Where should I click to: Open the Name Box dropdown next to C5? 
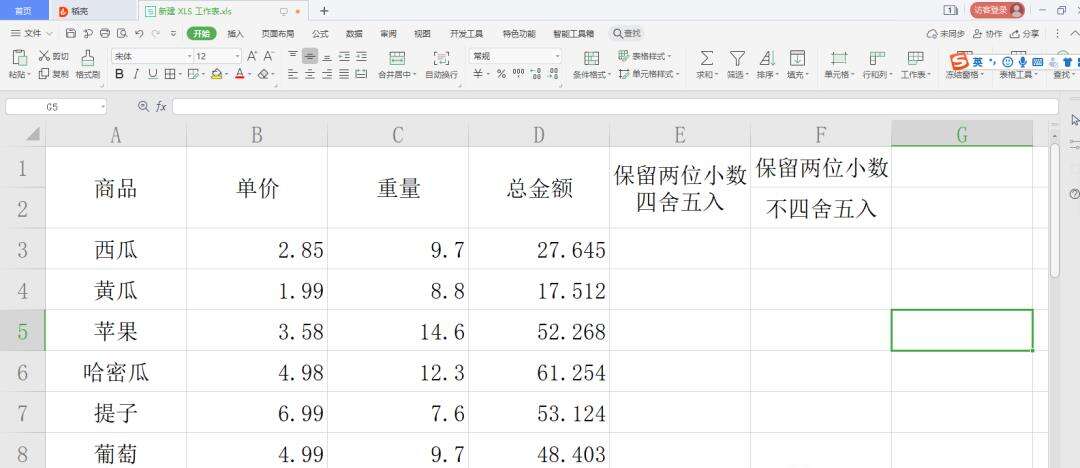pos(103,107)
